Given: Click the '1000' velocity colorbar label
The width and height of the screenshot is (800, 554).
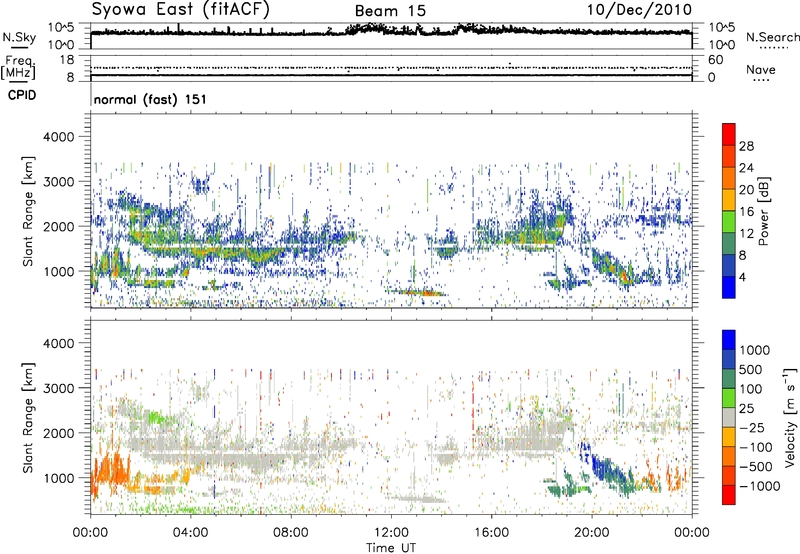Looking at the screenshot, I should coord(754,350).
